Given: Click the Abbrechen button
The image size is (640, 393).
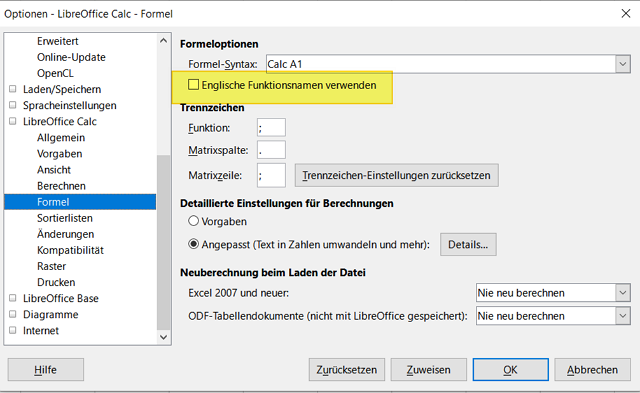Looking at the screenshot, I should (592, 369).
